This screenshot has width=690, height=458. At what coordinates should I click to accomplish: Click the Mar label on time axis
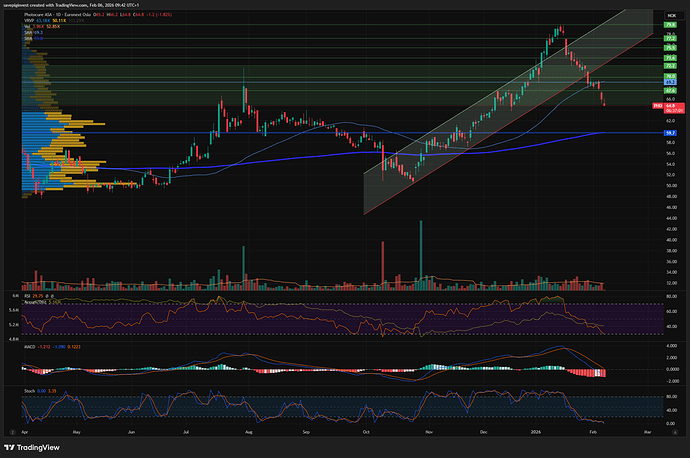[647, 436]
